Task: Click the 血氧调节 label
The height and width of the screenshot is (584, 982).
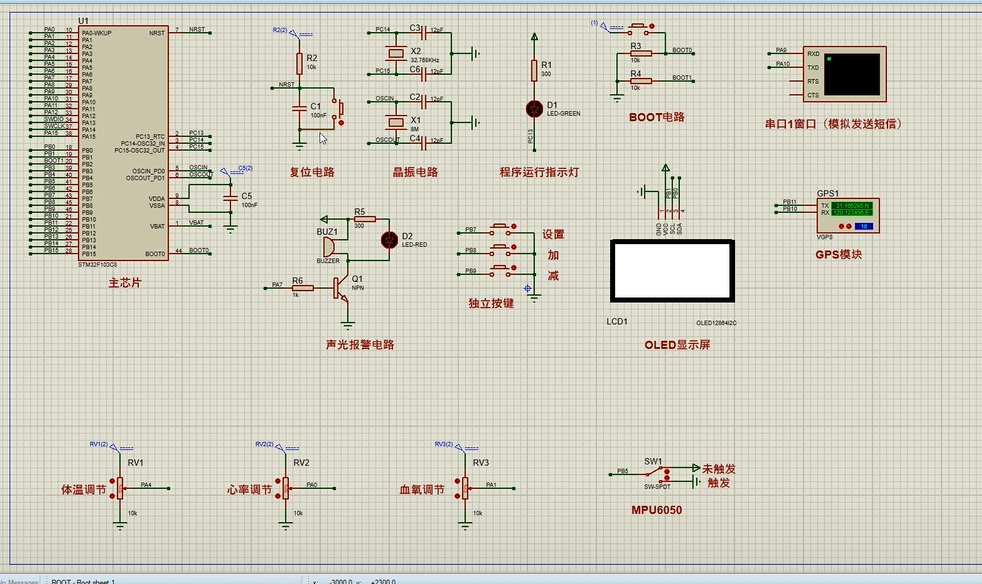Action: [x=422, y=489]
